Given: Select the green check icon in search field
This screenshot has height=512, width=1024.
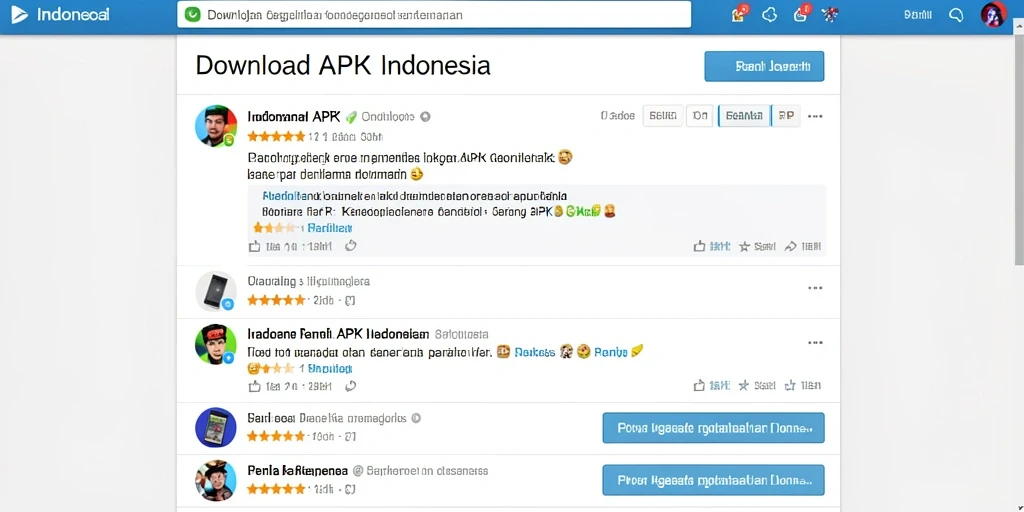Looking at the screenshot, I should pyautogui.click(x=193, y=14).
